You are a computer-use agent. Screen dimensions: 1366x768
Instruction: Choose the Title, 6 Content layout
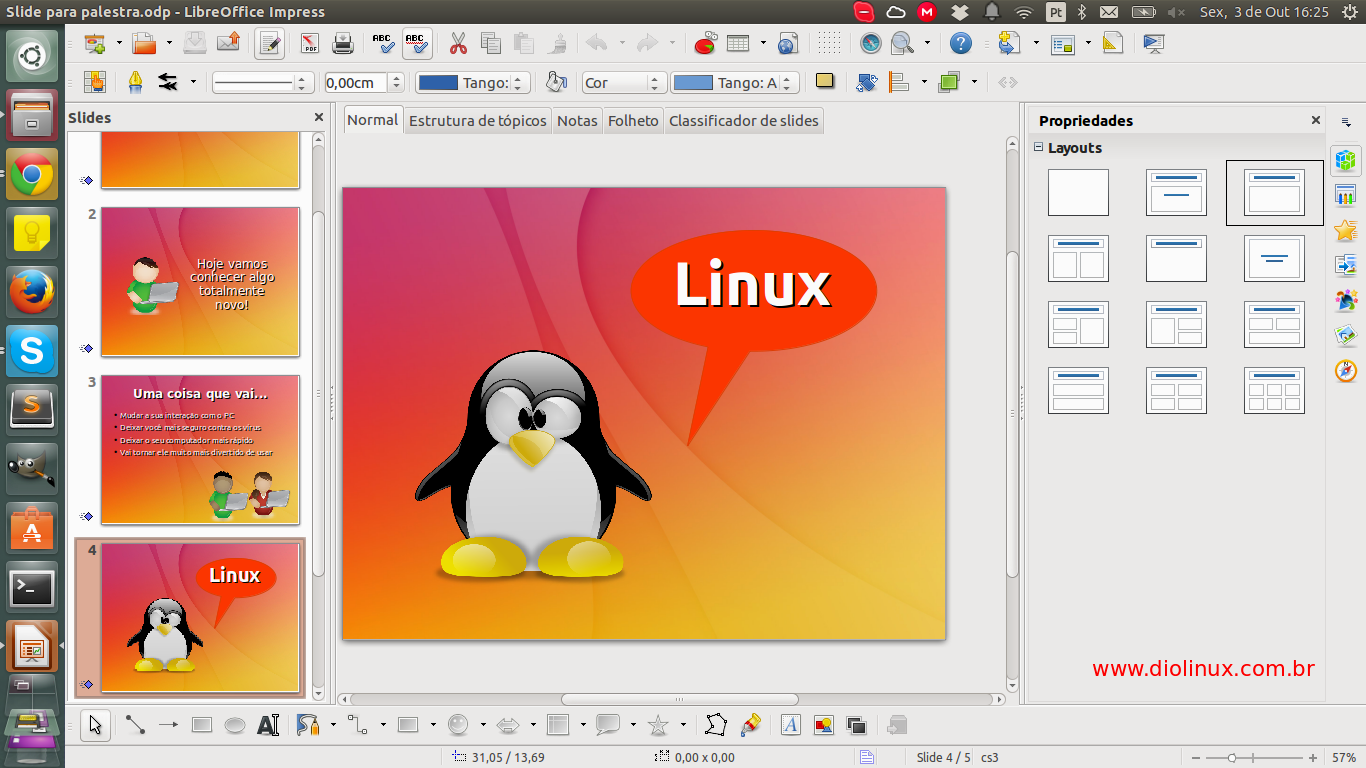[1274, 390]
